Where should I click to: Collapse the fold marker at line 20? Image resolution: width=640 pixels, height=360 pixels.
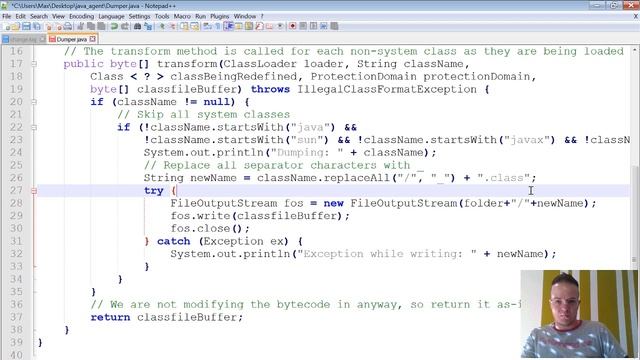(x=34, y=102)
